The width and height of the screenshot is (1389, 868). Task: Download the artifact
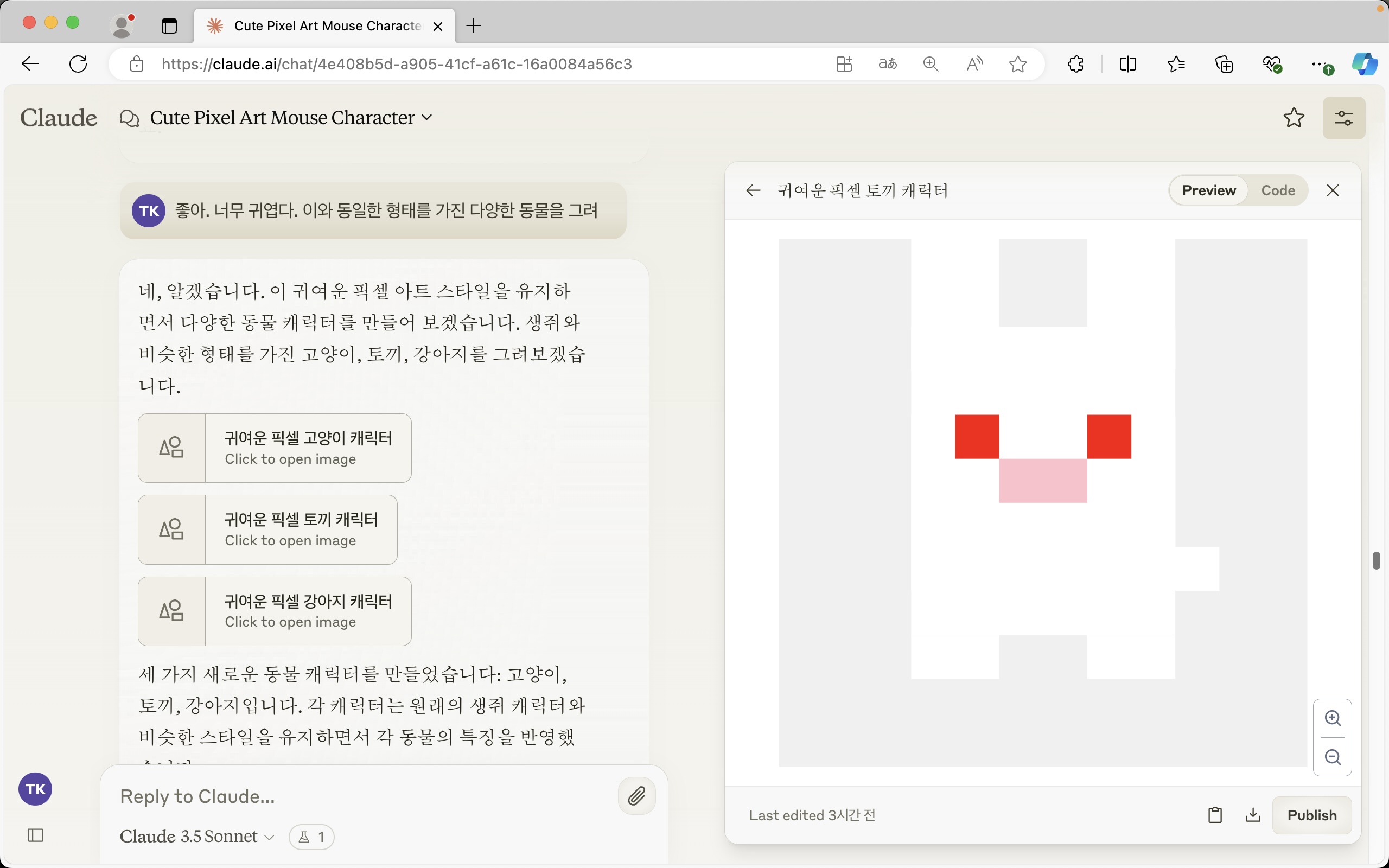click(x=1253, y=815)
